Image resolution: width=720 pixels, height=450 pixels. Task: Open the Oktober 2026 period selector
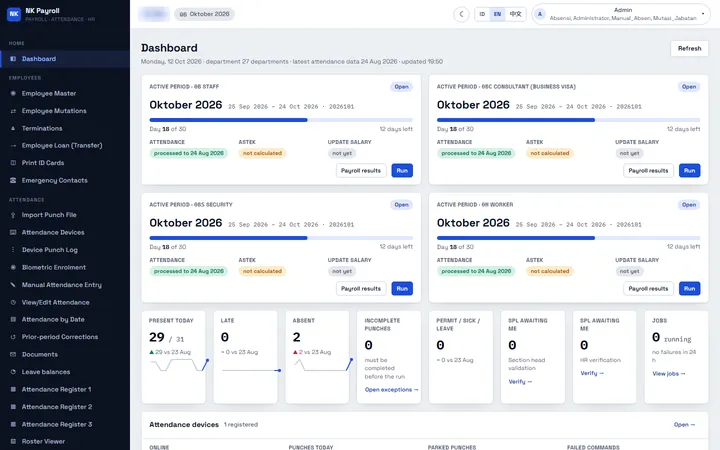pyautogui.click(x=204, y=14)
